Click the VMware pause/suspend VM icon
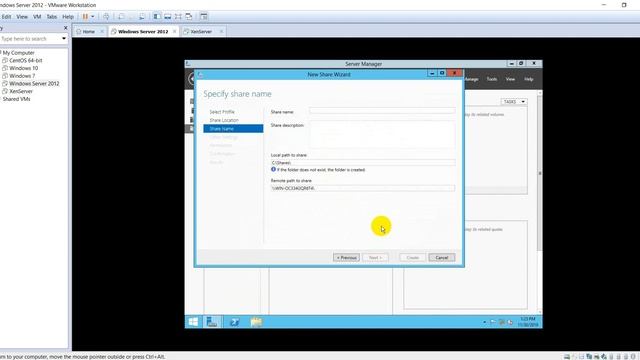 [x=85, y=17]
